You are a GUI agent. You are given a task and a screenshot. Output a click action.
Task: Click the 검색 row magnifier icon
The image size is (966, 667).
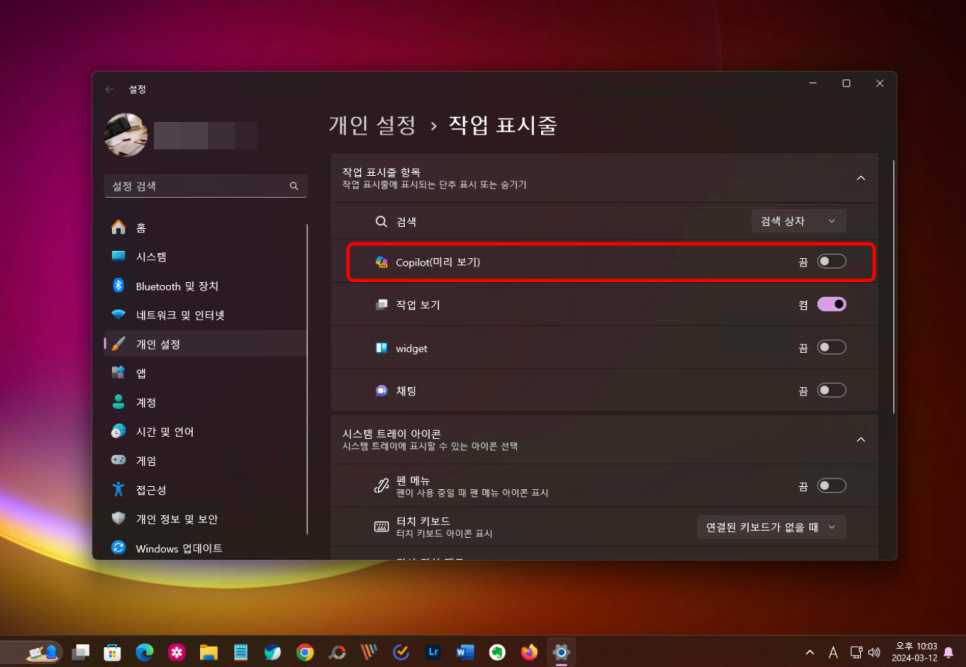[x=381, y=222]
